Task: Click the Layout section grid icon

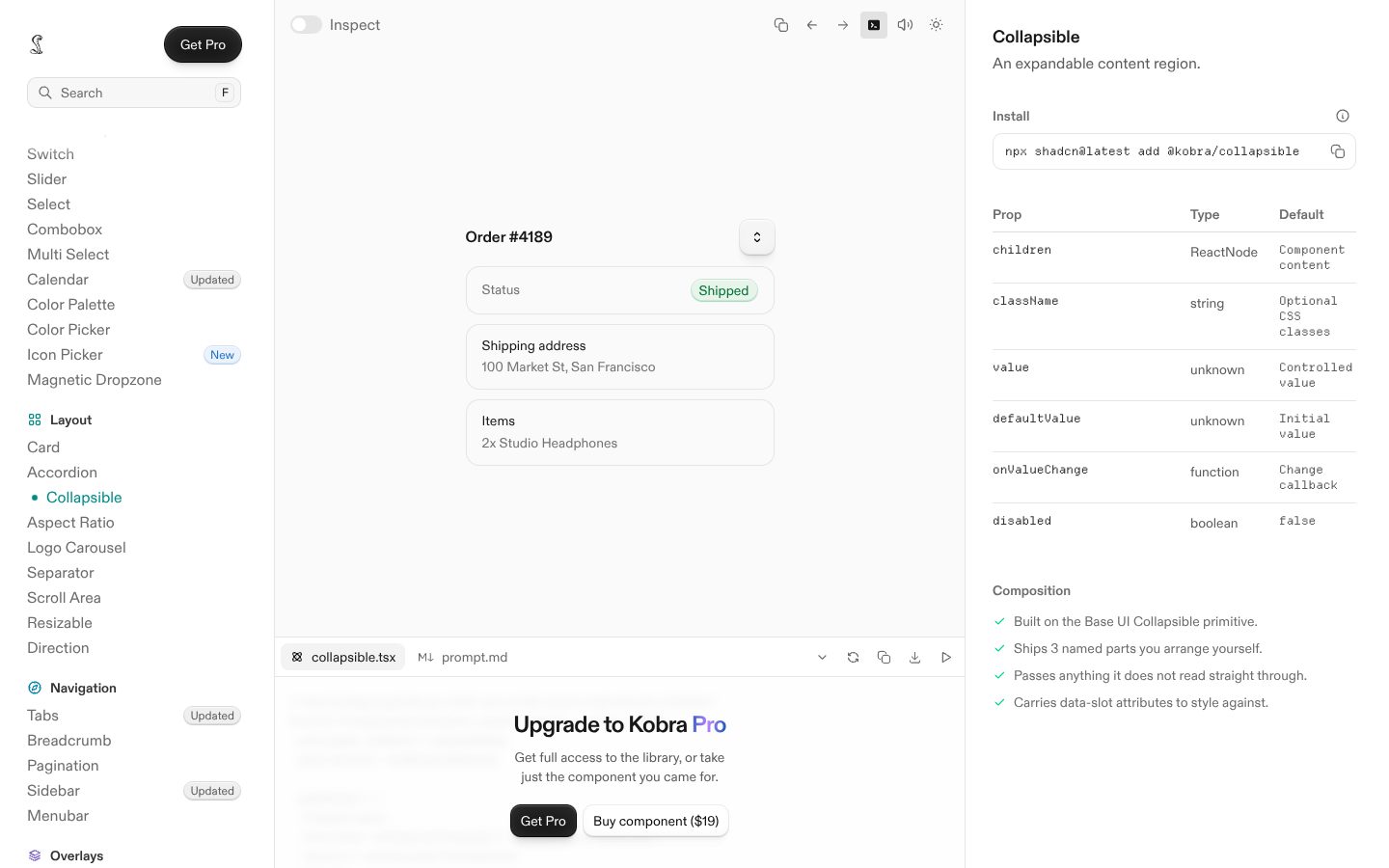Action: pyautogui.click(x=35, y=420)
